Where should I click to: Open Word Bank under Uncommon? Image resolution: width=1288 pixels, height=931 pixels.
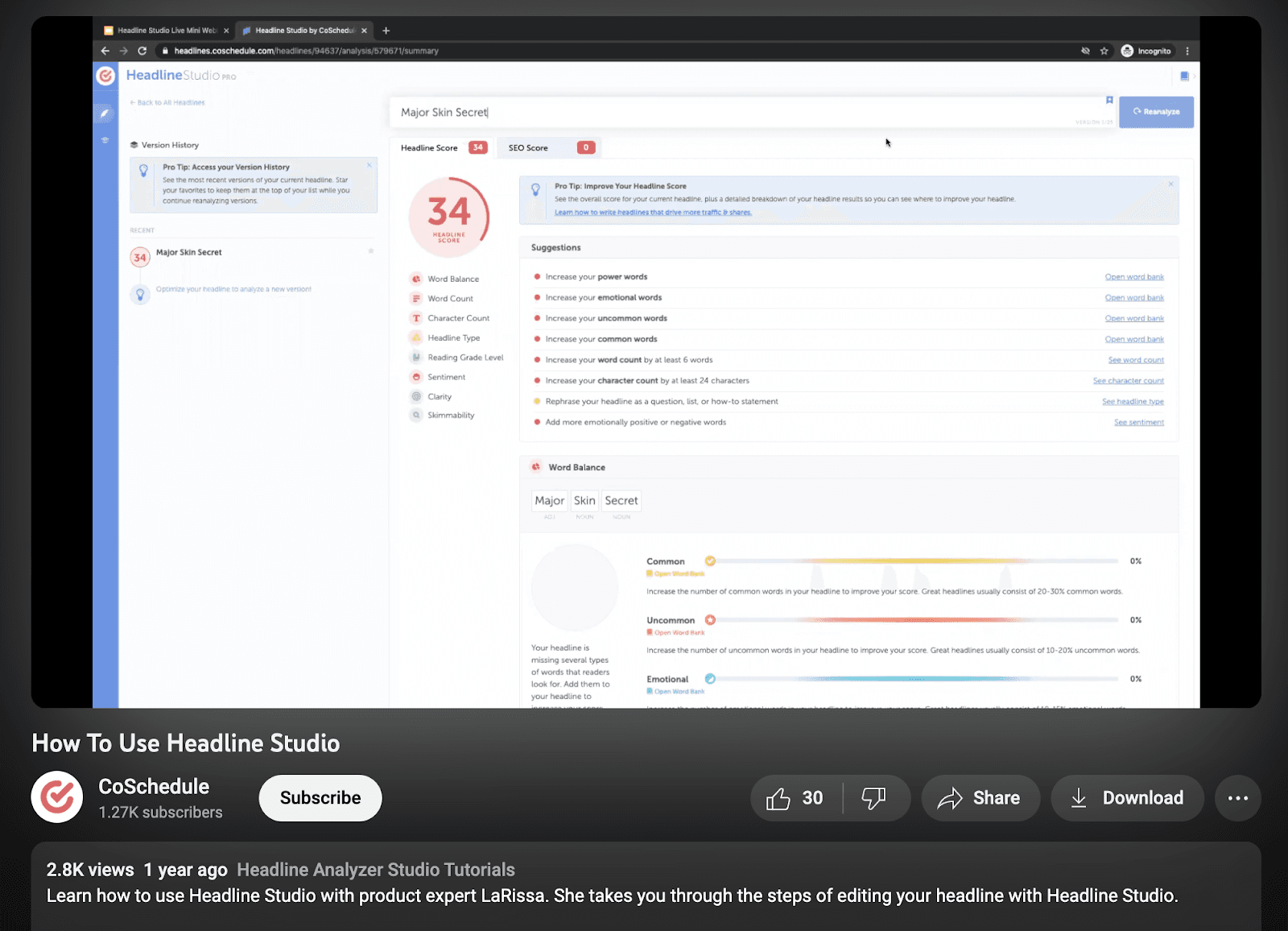tap(675, 632)
